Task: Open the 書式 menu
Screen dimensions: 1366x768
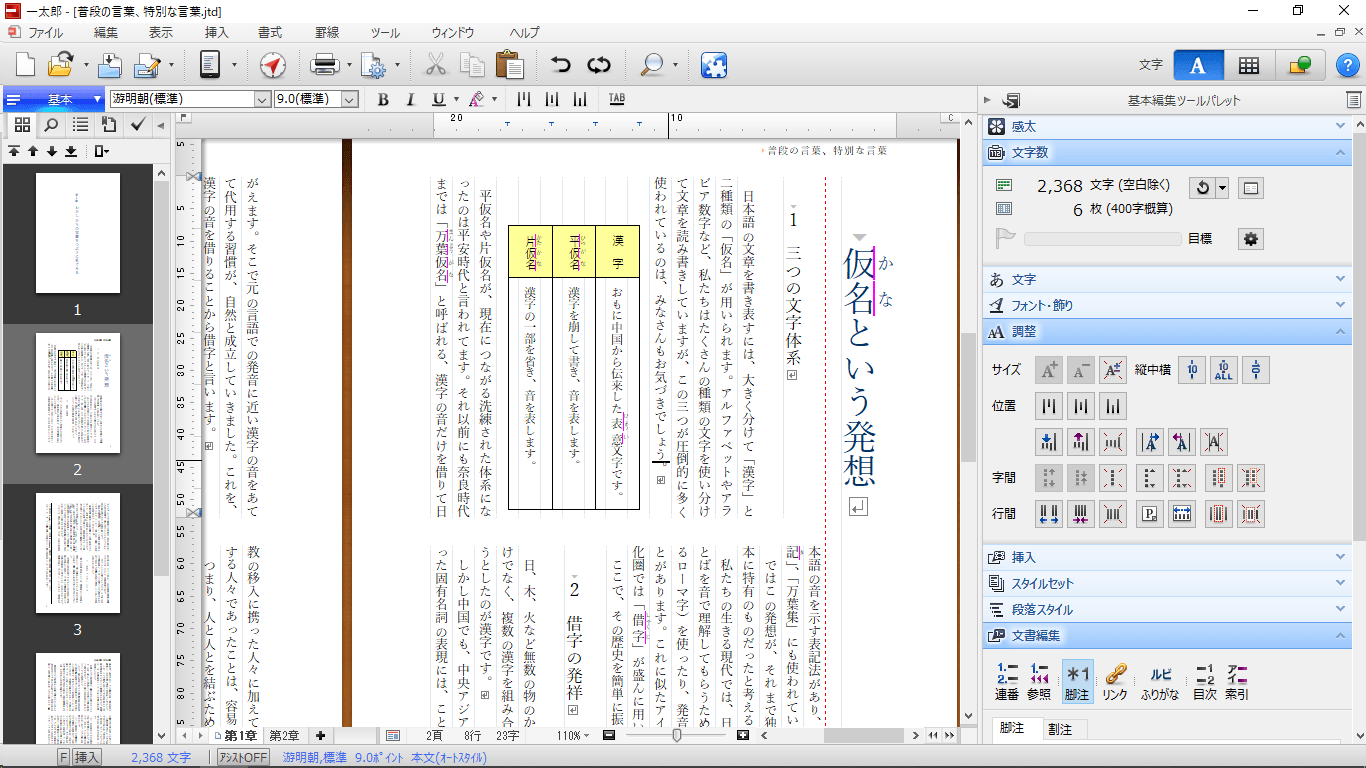Action: 269,33
